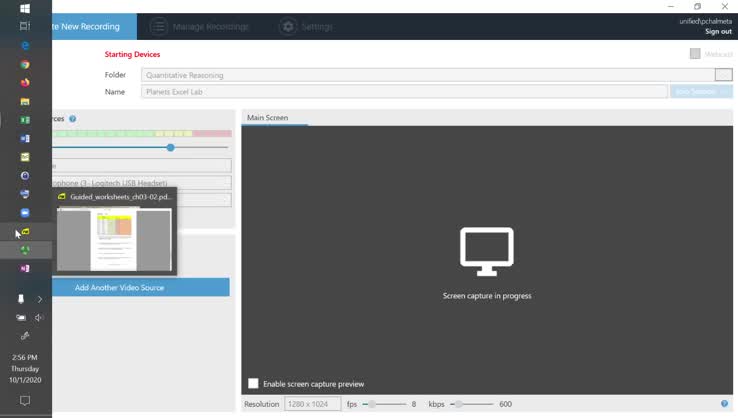Enable screen capture preview checkbox
Viewport: 738px width, 418px height.
[253, 383]
